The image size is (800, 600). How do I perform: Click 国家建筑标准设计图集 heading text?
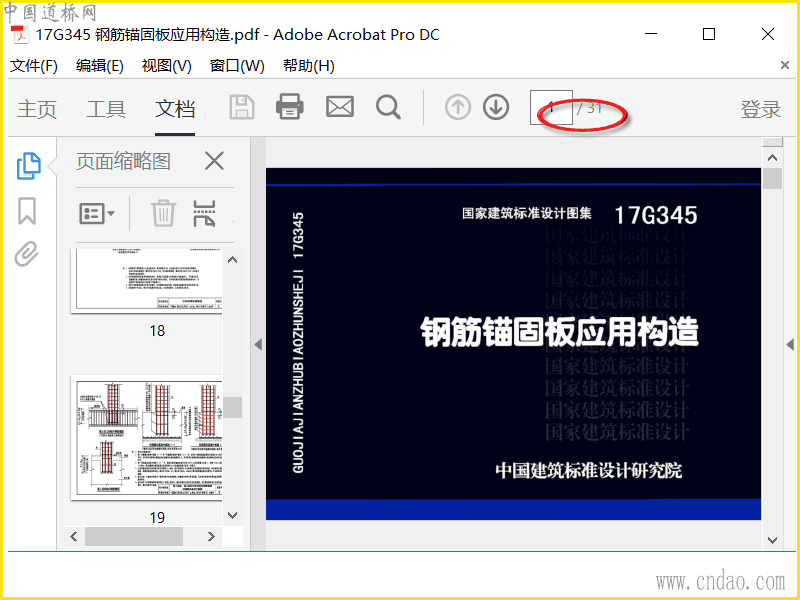(527, 213)
